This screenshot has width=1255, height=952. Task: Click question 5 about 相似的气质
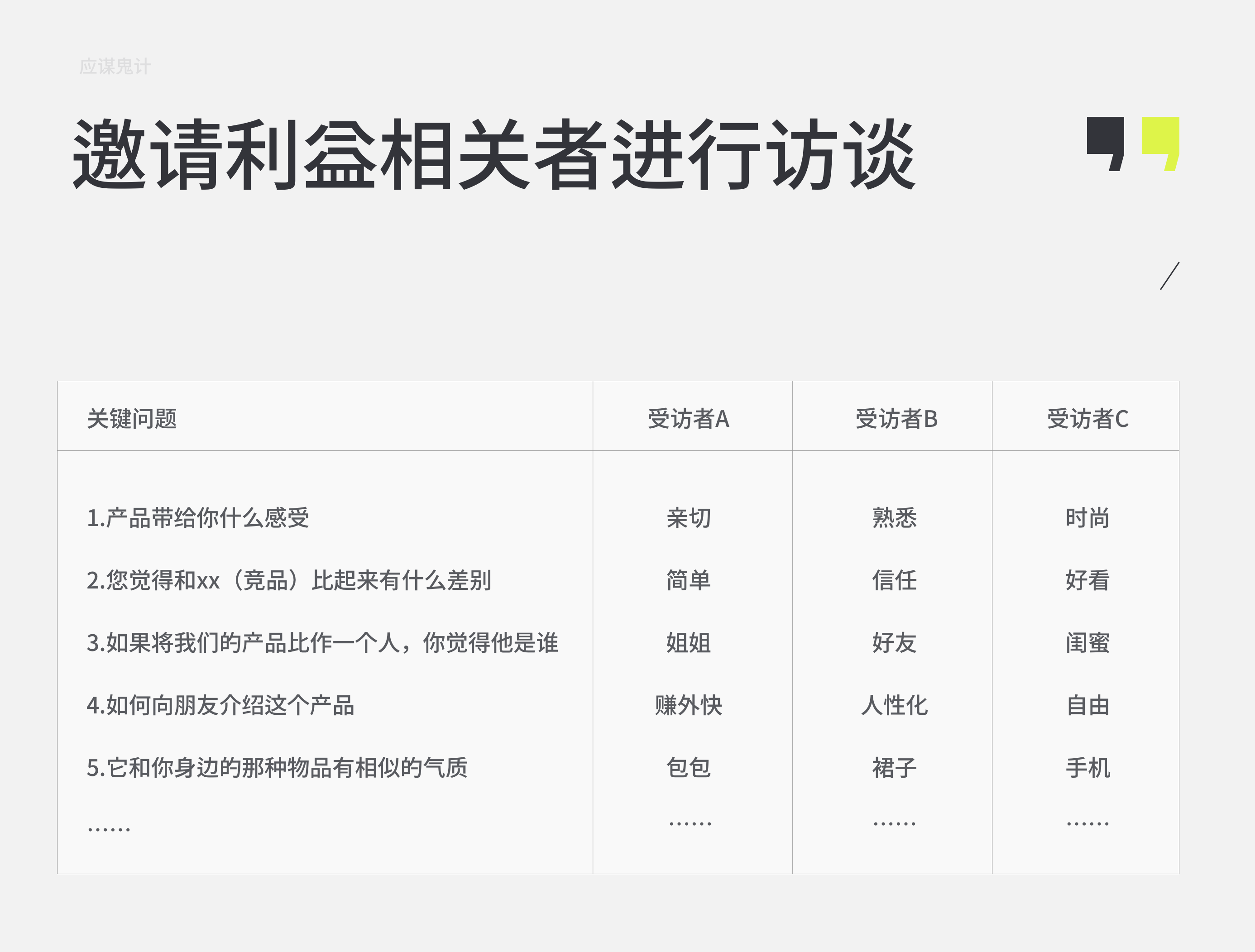[x=277, y=768]
